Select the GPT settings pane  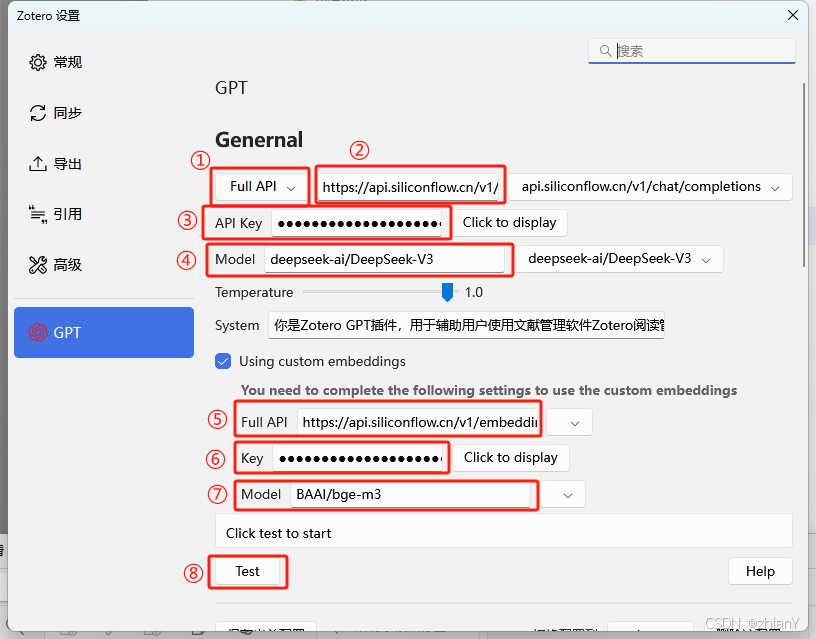coord(104,333)
